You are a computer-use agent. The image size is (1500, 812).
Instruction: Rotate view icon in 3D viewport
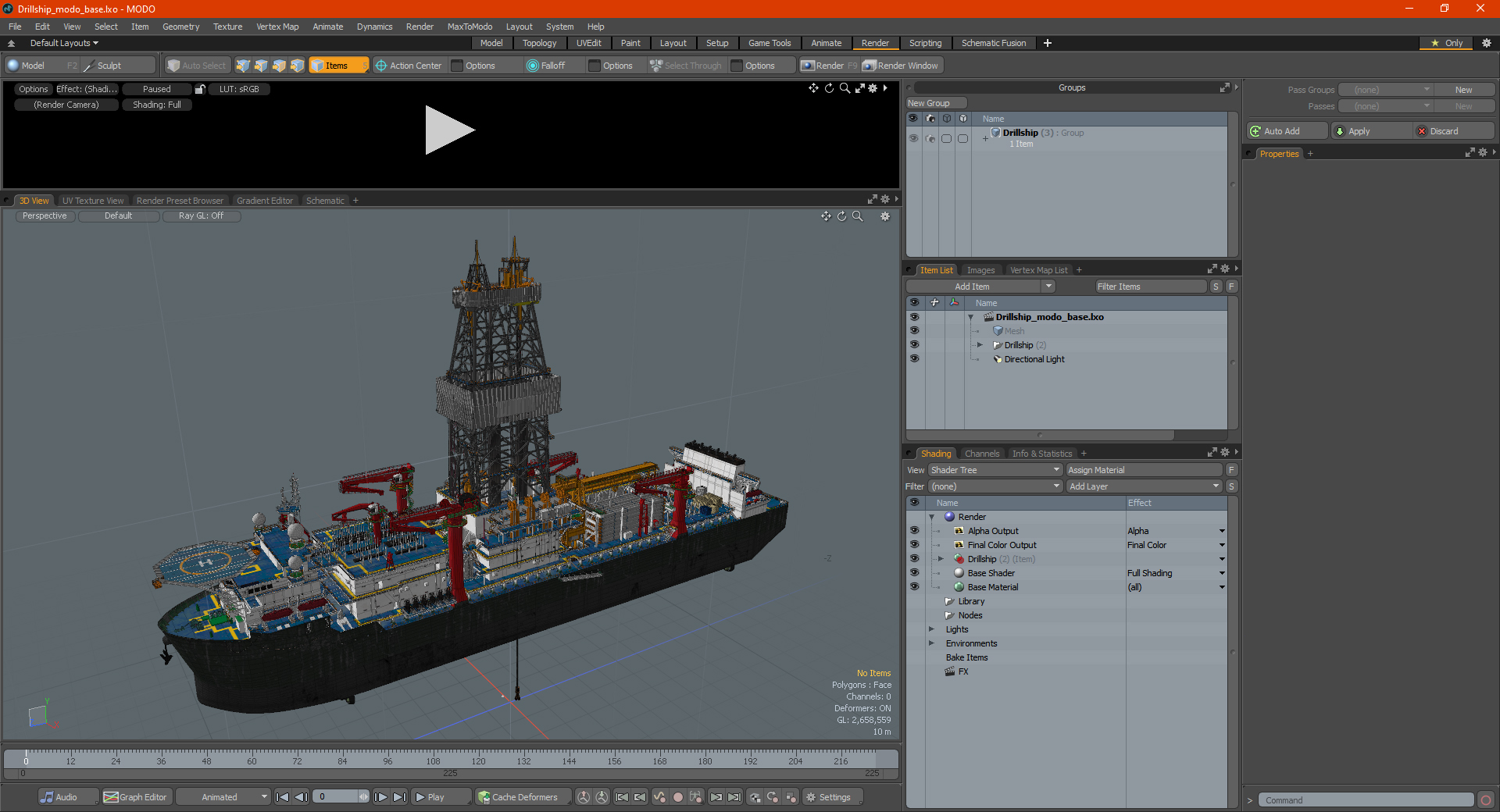[x=841, y=216]
